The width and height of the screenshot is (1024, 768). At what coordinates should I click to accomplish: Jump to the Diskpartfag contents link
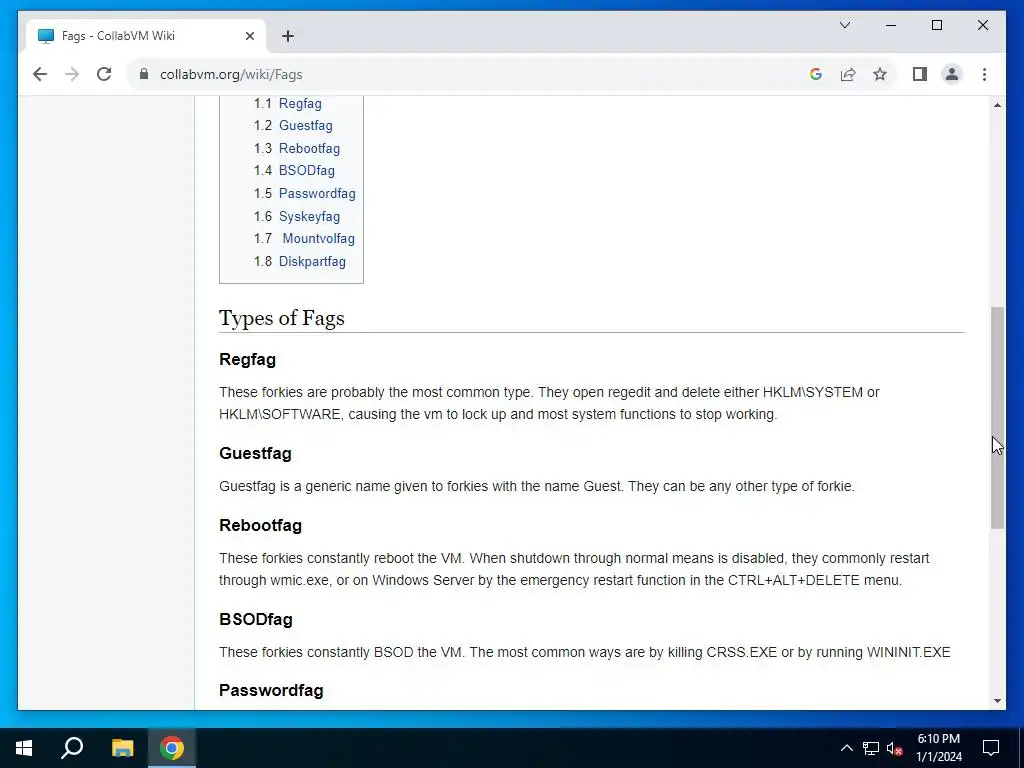click(x=312, y=261)
